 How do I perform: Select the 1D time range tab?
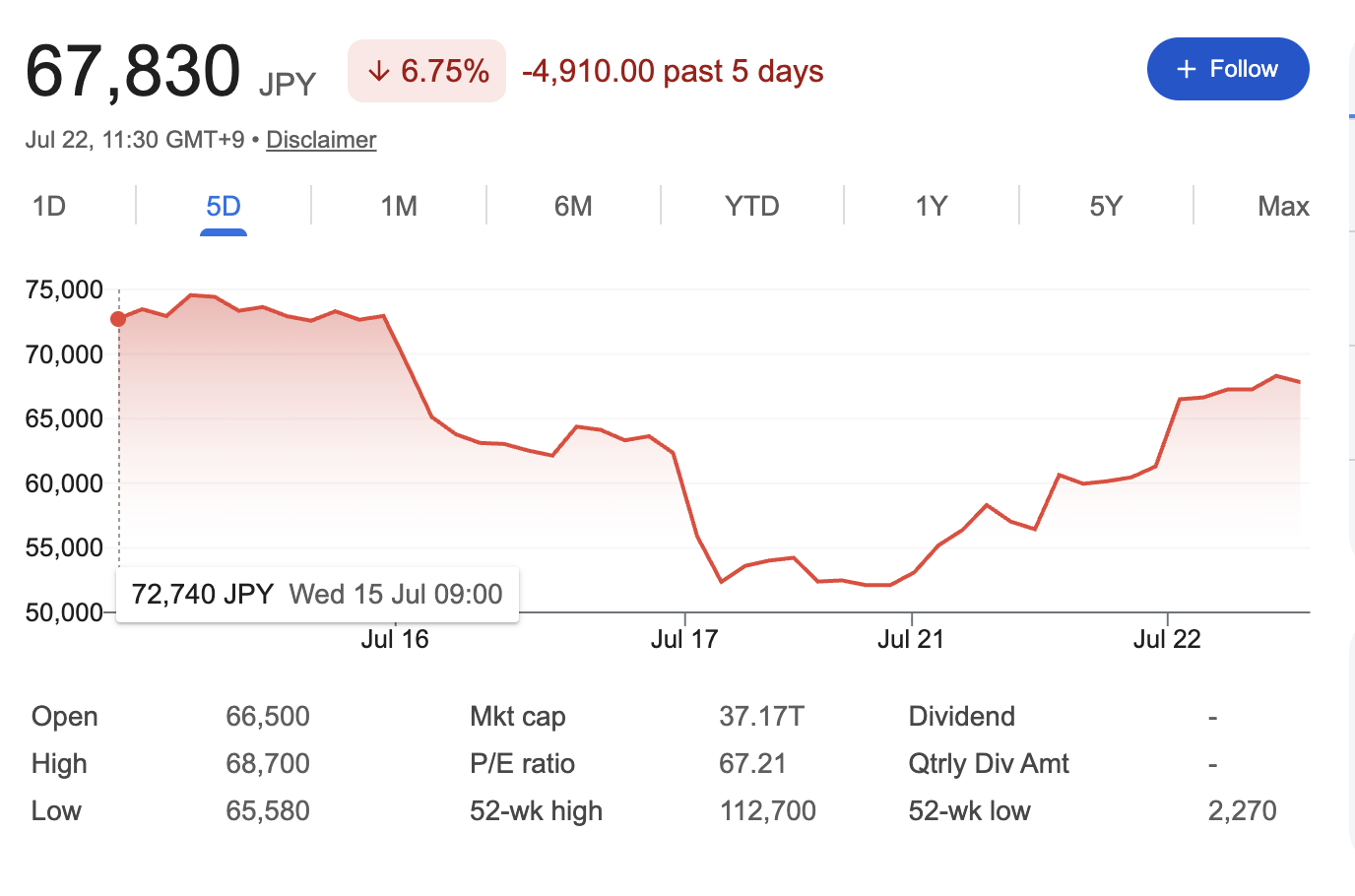pyautogui.click(x=49, y=206)
